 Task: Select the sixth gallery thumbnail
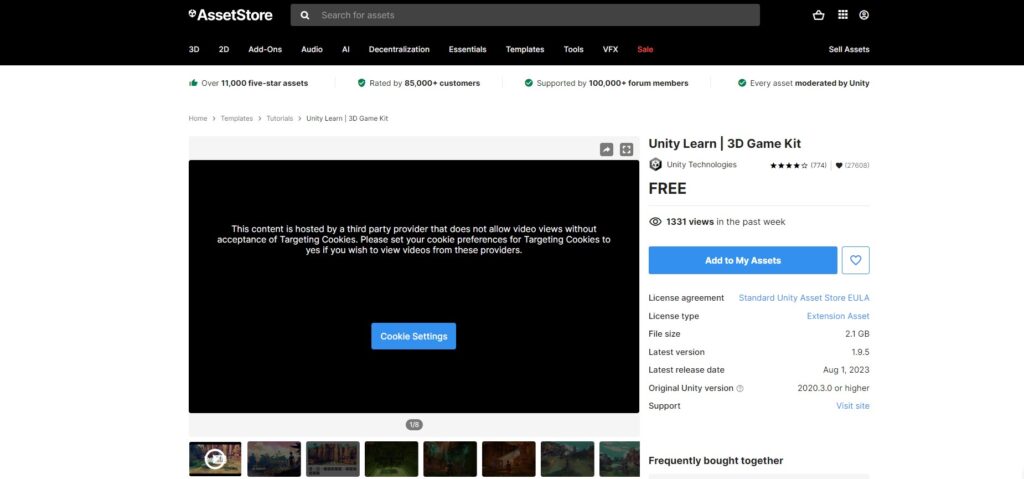pos(509,459)
